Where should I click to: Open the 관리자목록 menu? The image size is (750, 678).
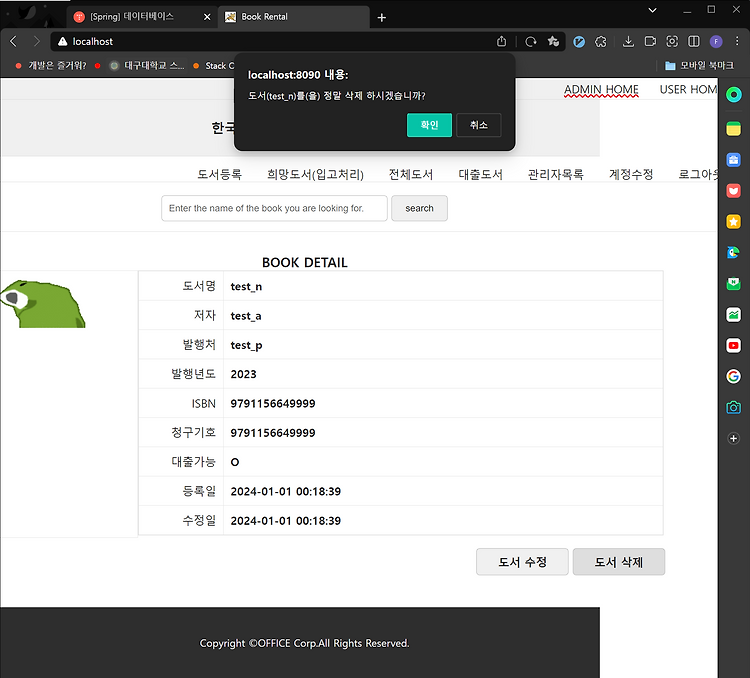(x=555, y=174)
